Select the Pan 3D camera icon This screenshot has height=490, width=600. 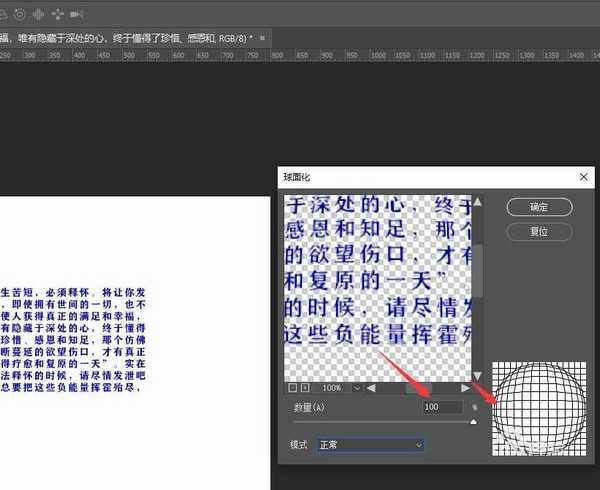(38, 14)
